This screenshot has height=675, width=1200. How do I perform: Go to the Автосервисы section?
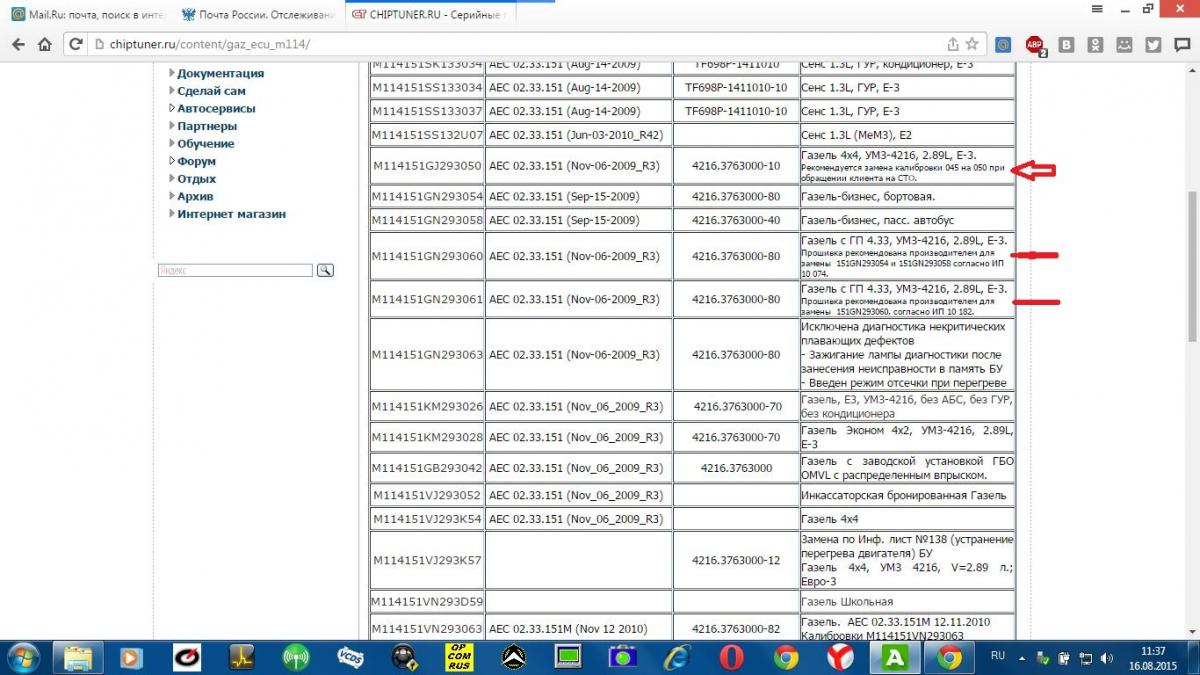tap(216, 108)
